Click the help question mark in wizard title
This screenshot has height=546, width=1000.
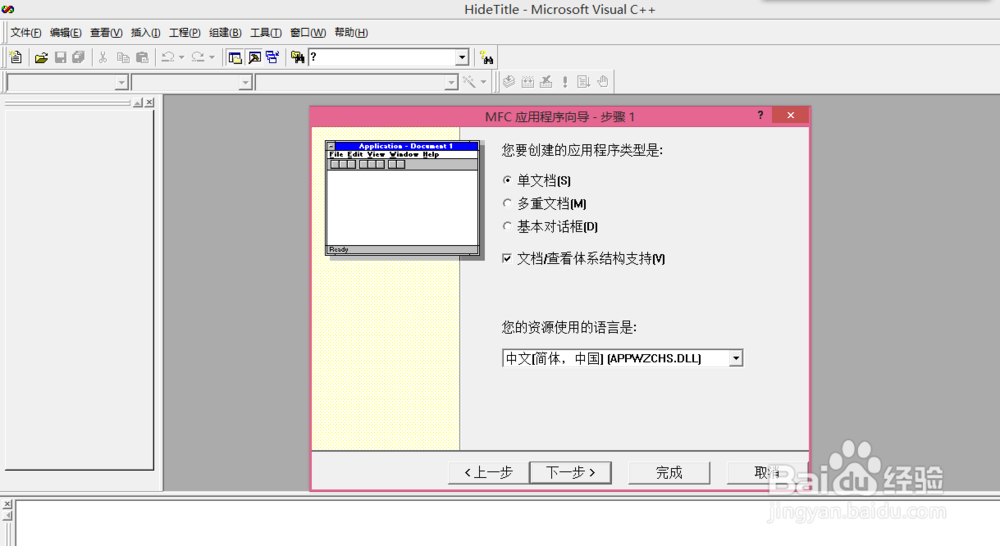(760, 115)
